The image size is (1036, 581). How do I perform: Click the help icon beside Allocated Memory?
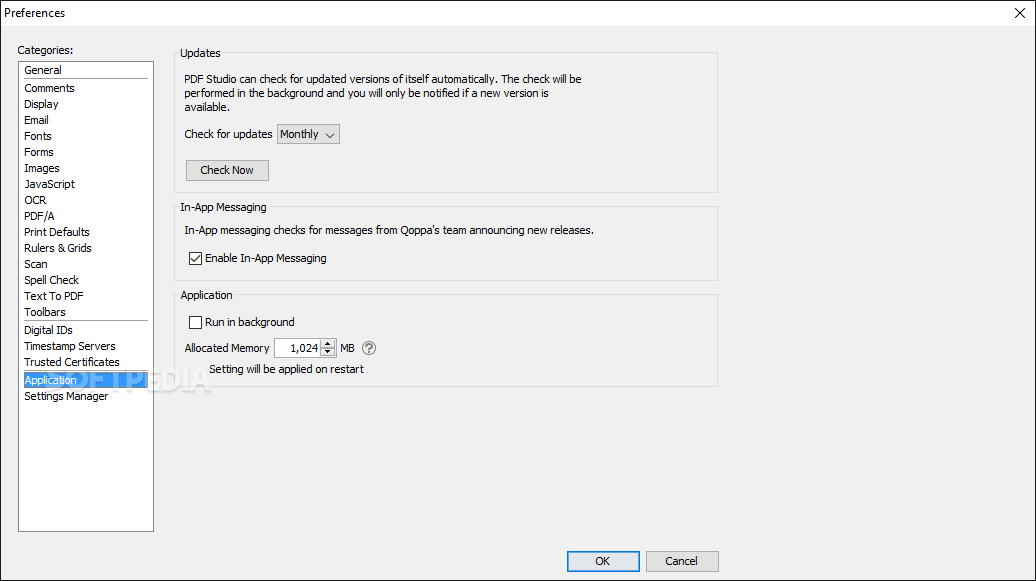pos(369,348)
